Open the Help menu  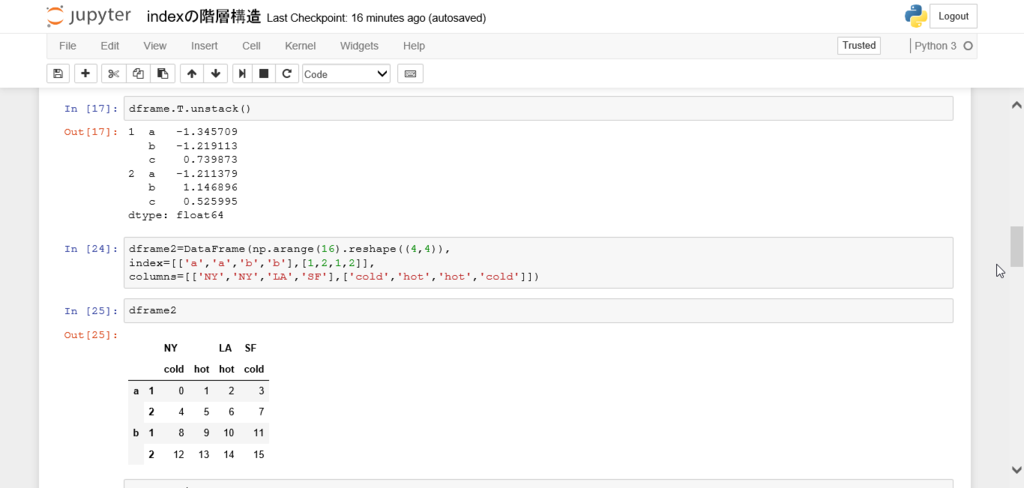pyautogui.click(x=414, y=46)
